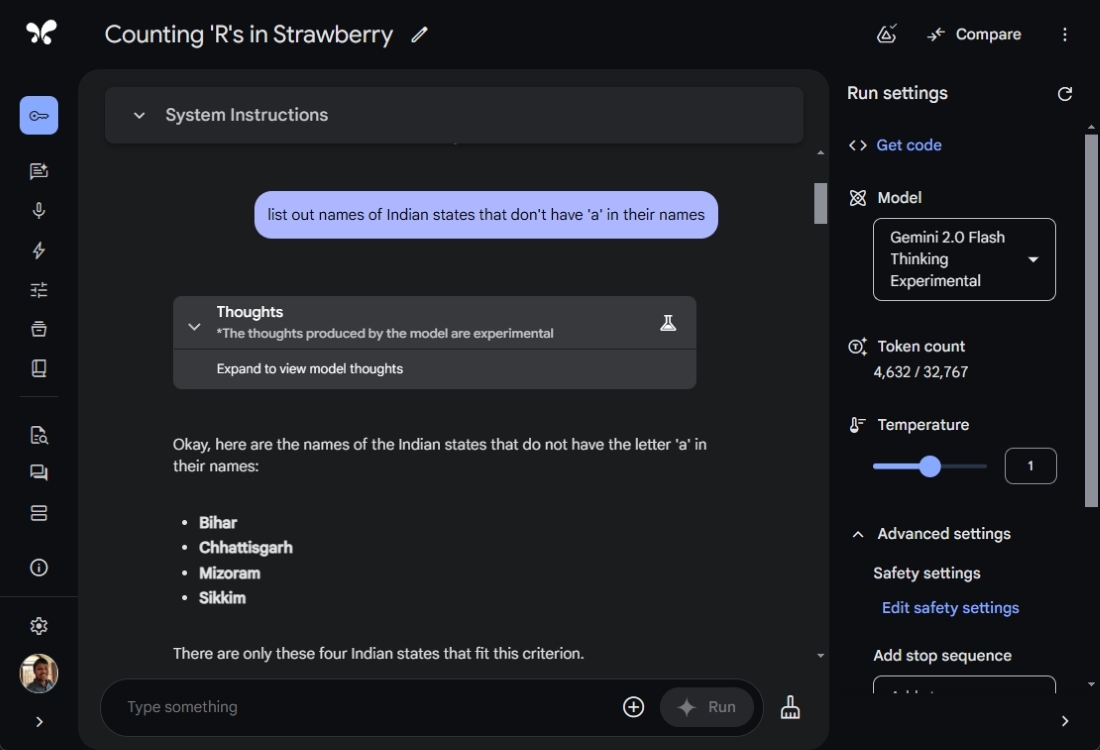Click the plus icon to insert media

coord(633,707)
